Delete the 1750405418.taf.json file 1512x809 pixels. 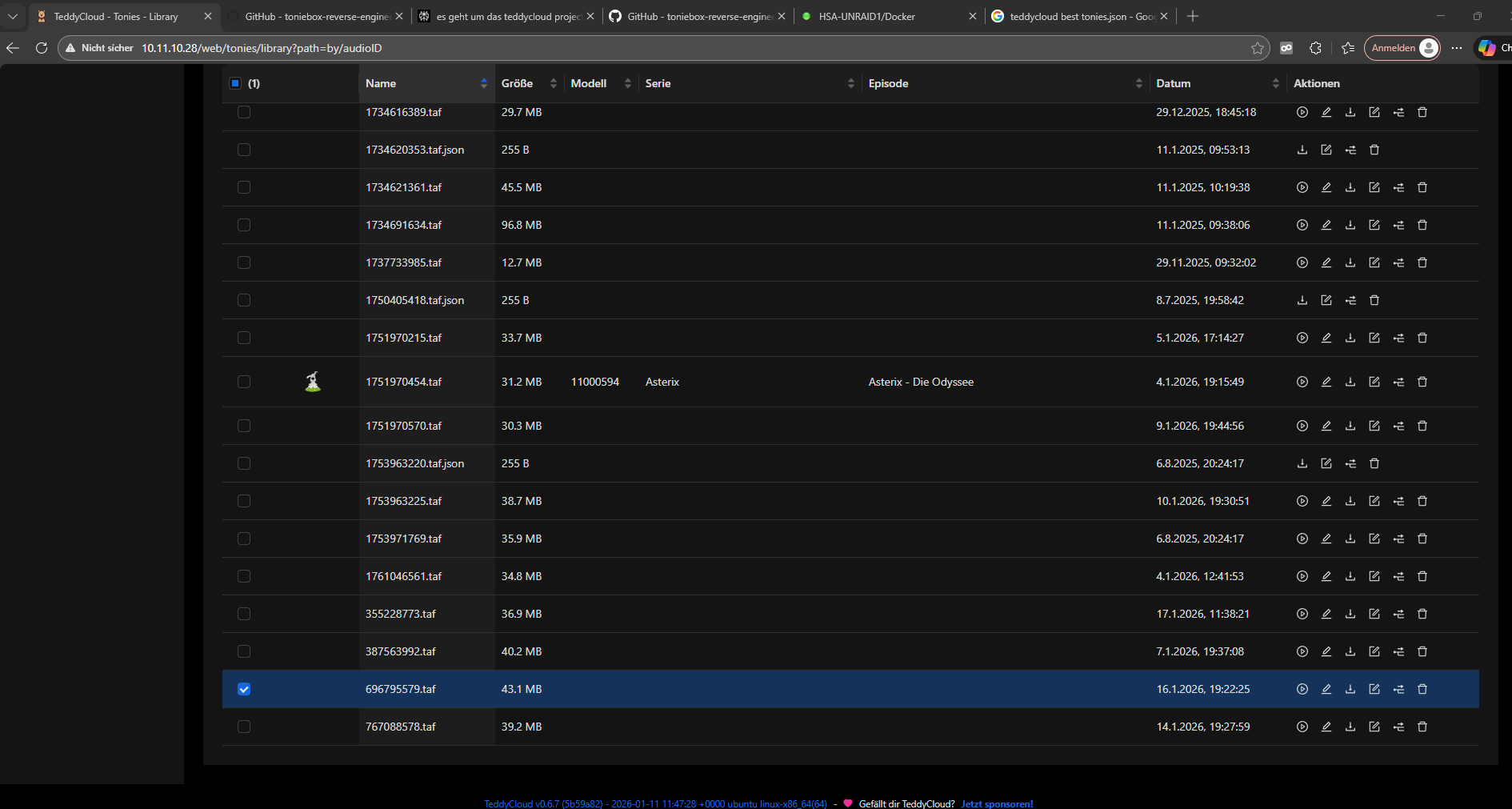click(1374, 300)
